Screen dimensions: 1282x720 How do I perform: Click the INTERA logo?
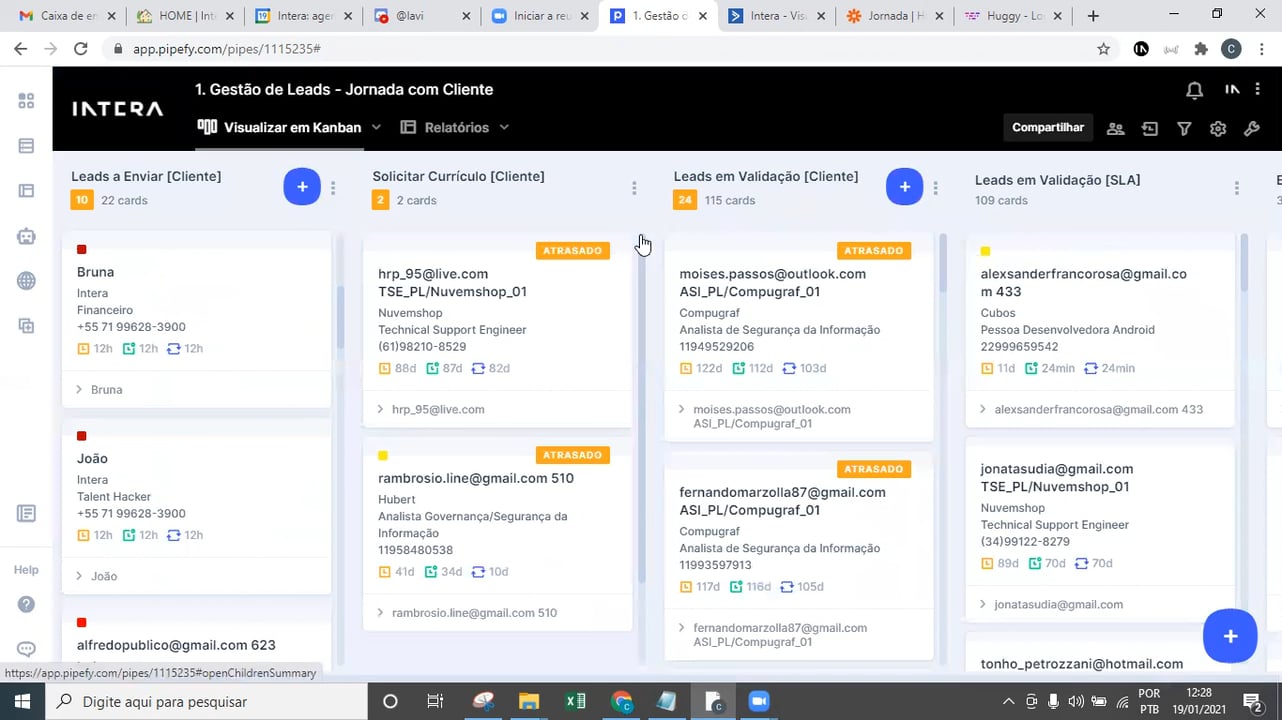pyautogui.click(x=118, y=109)
